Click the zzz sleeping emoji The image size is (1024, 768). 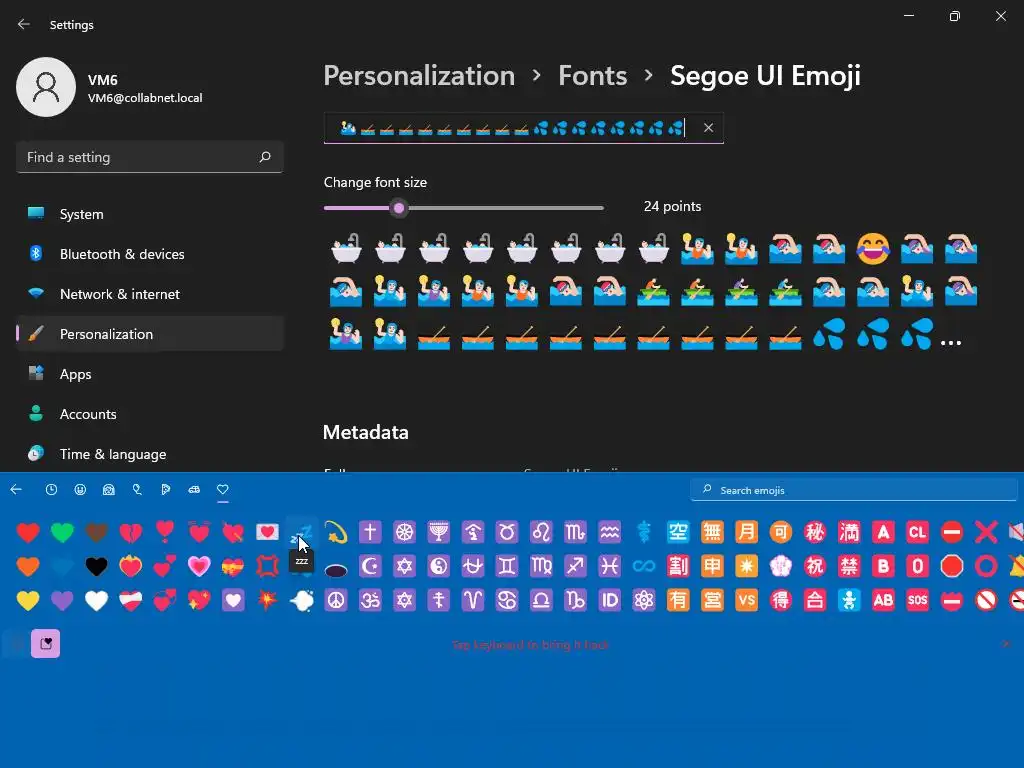point(301,532)
